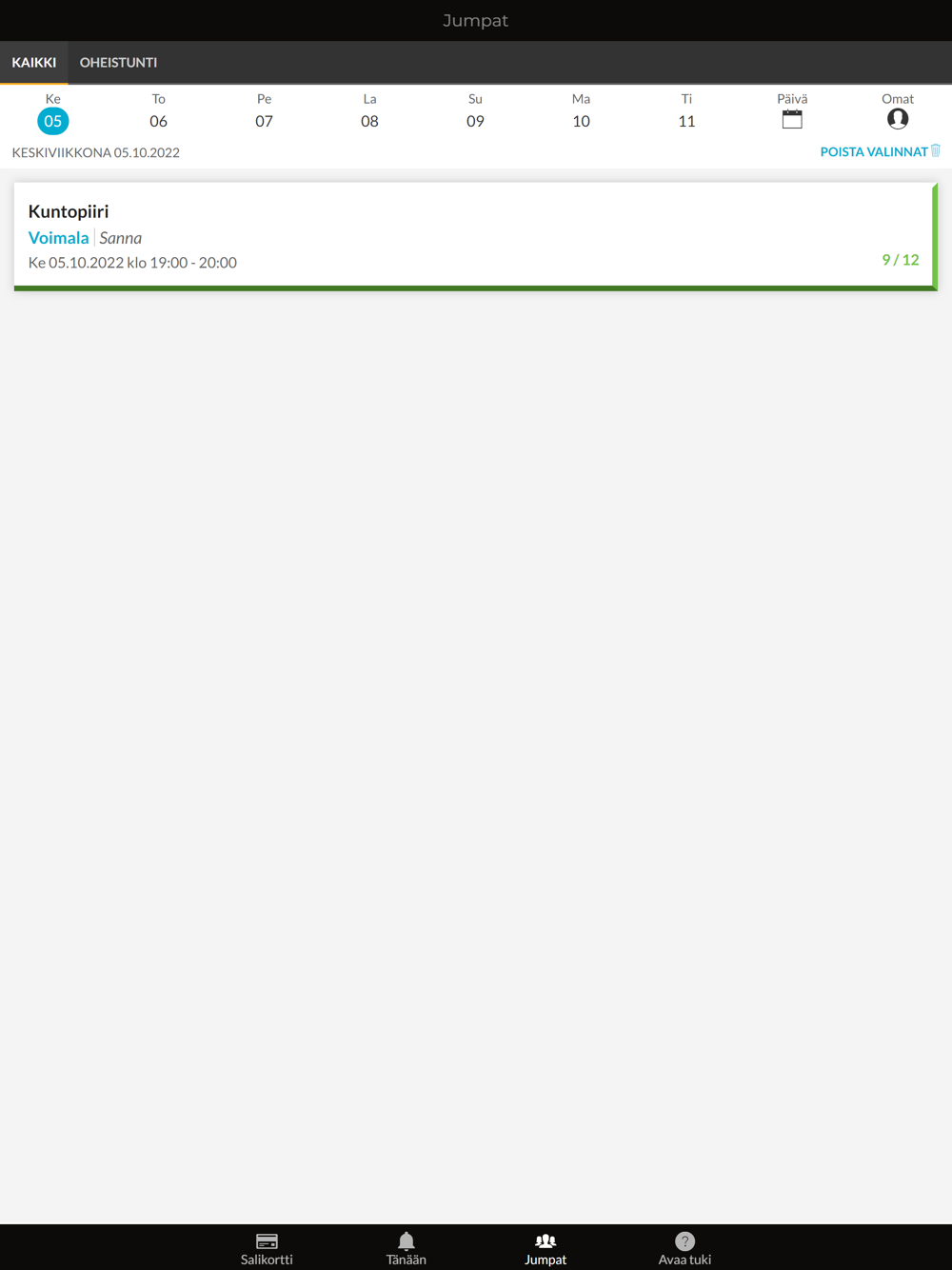Image resolution: width=952 pixels, height=1270 pixels.
Task: Tap the Salikortti card icon
Action: click(x=267, y=1240)
